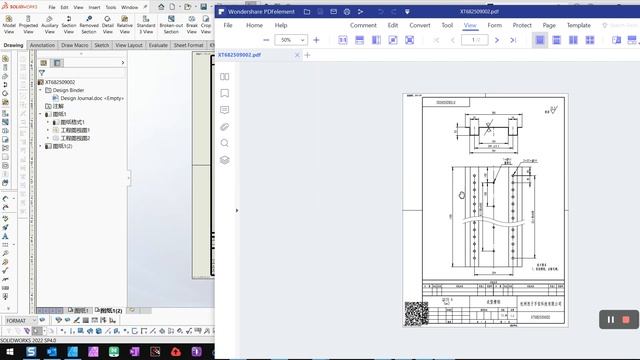Select XT682509002 root tree item
640x360 pixels.
[60, 82]
